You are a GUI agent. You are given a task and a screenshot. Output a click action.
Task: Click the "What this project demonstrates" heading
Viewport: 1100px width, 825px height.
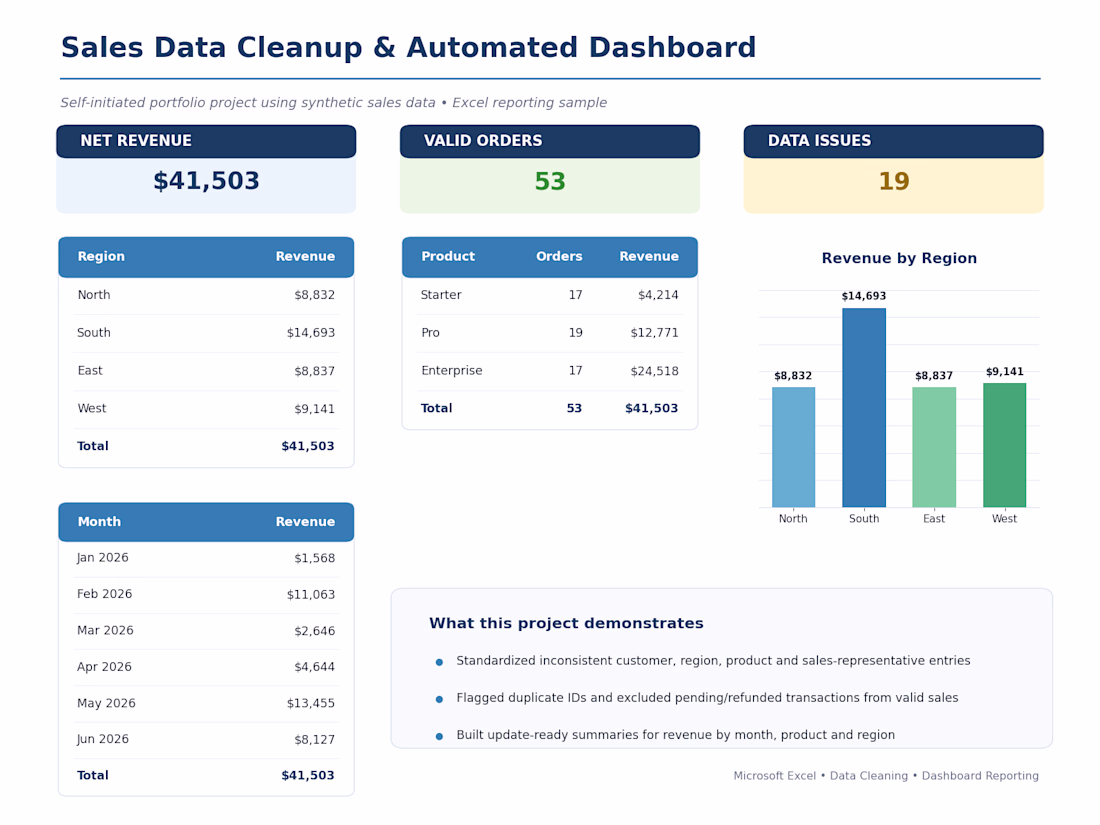pyautogui.click(x=566, y=623)
